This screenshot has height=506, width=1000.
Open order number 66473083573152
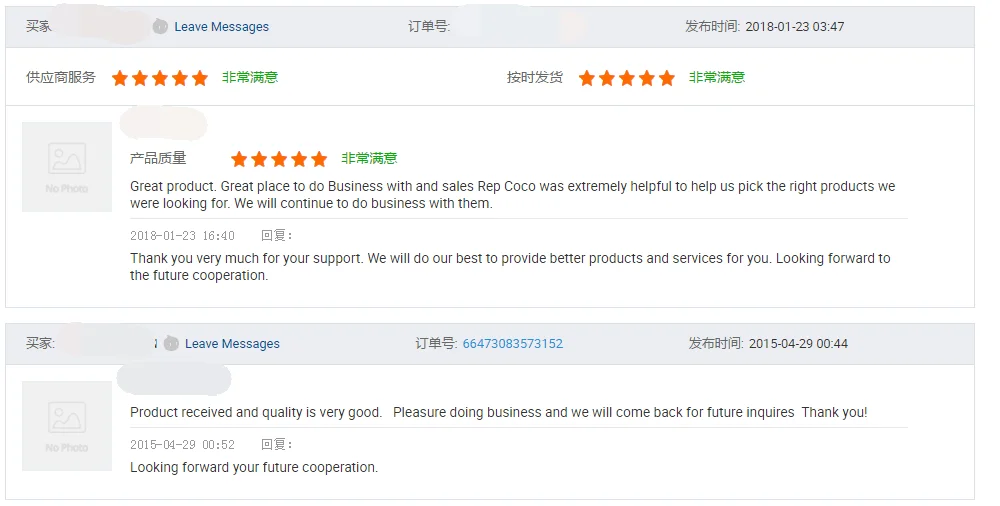[x=512, y=344]
